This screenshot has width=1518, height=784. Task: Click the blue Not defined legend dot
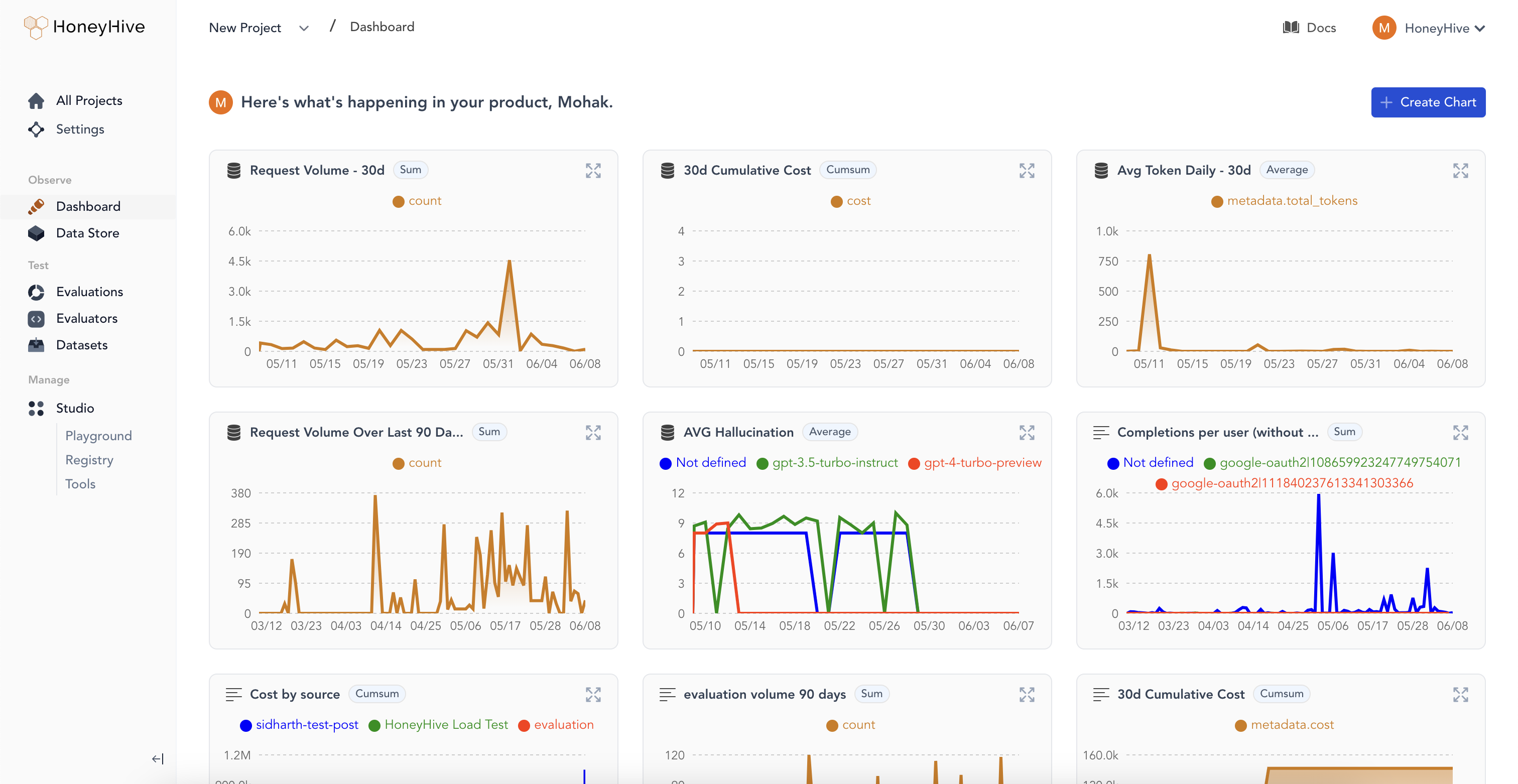(665, 464)
